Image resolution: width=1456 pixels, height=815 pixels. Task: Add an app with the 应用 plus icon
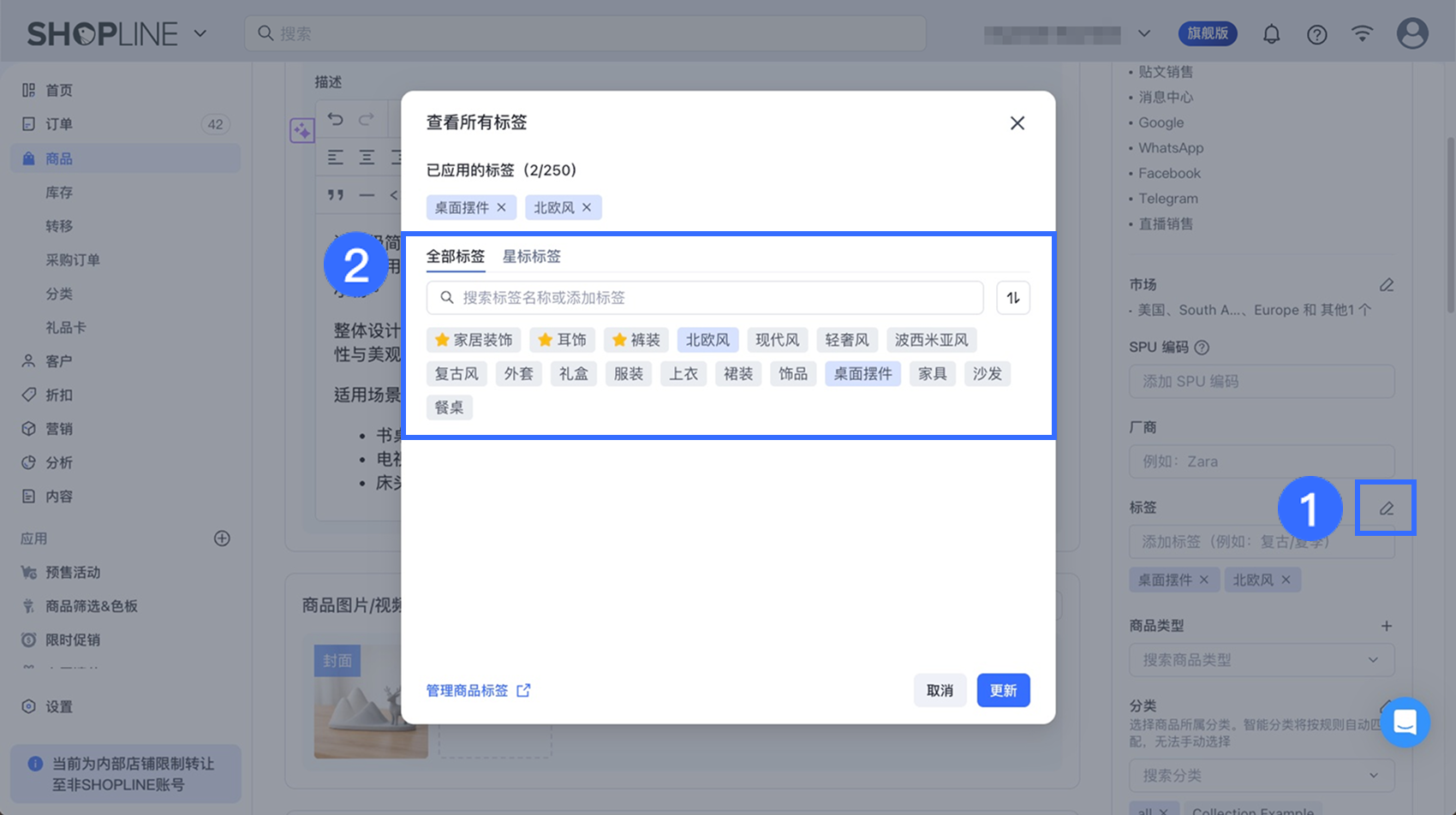tap(222, 538)
